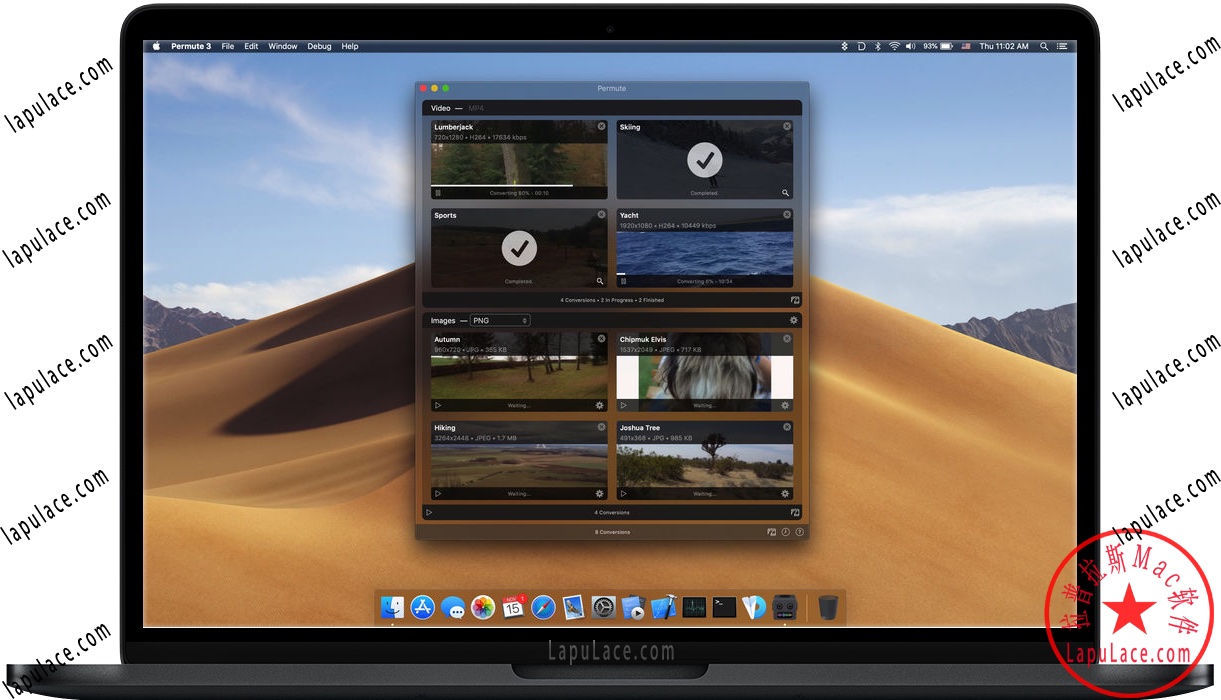Pause the Yacht conversion

point(622,281)
